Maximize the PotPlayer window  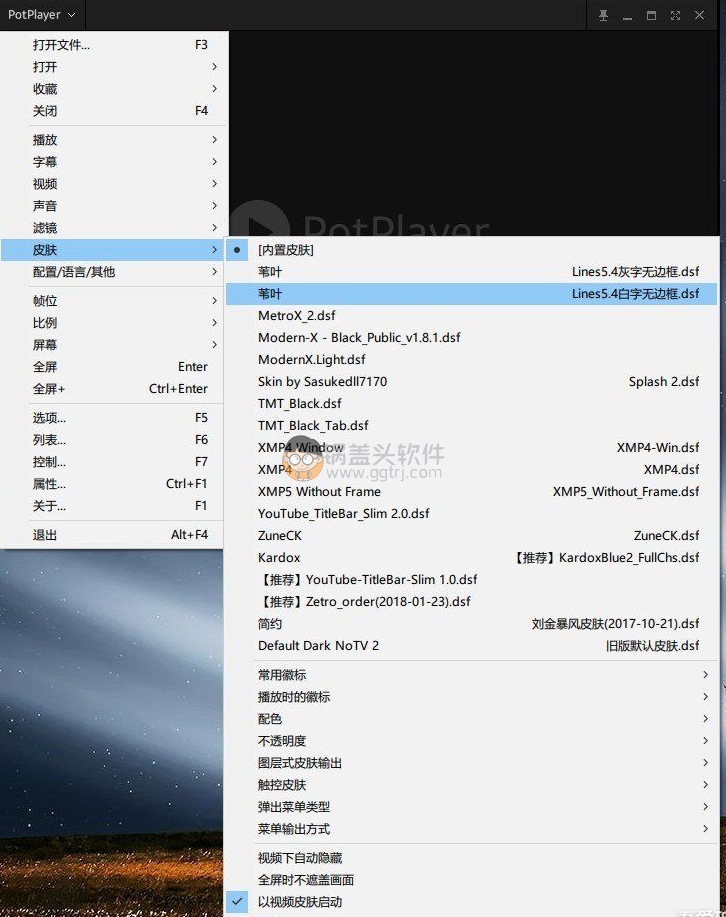click(x=651, y=15)
